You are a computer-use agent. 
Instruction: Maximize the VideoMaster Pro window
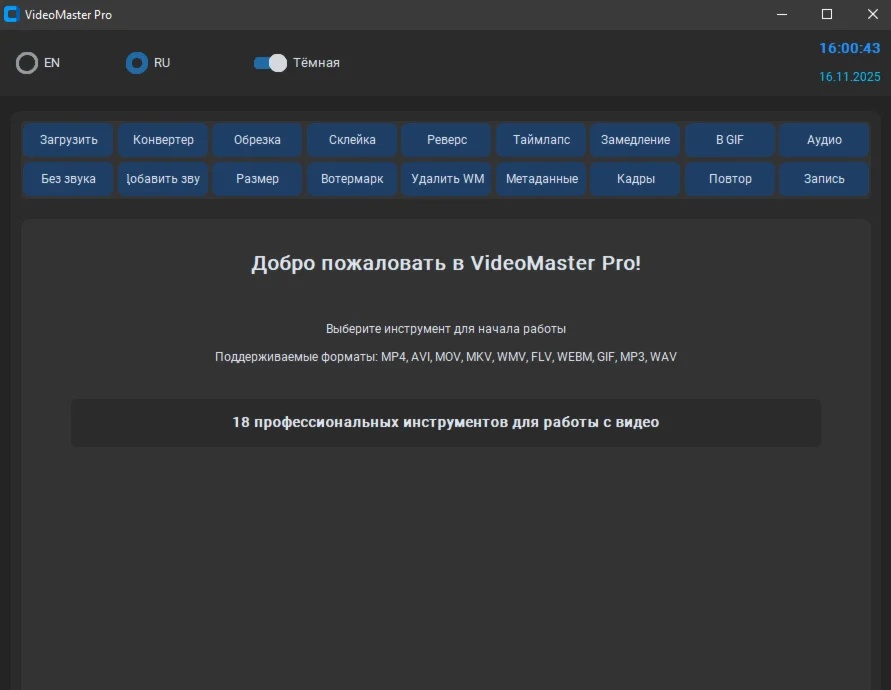827,14
